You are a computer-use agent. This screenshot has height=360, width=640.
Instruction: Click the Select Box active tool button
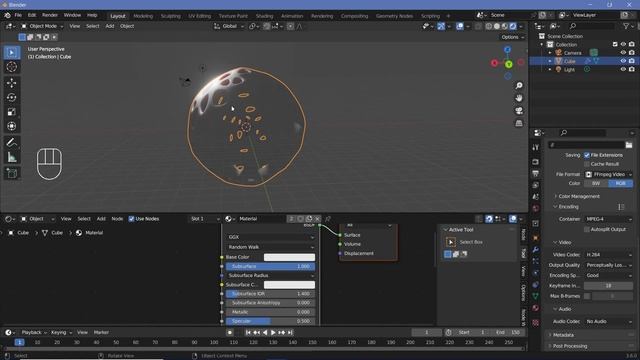pos(451,242)
